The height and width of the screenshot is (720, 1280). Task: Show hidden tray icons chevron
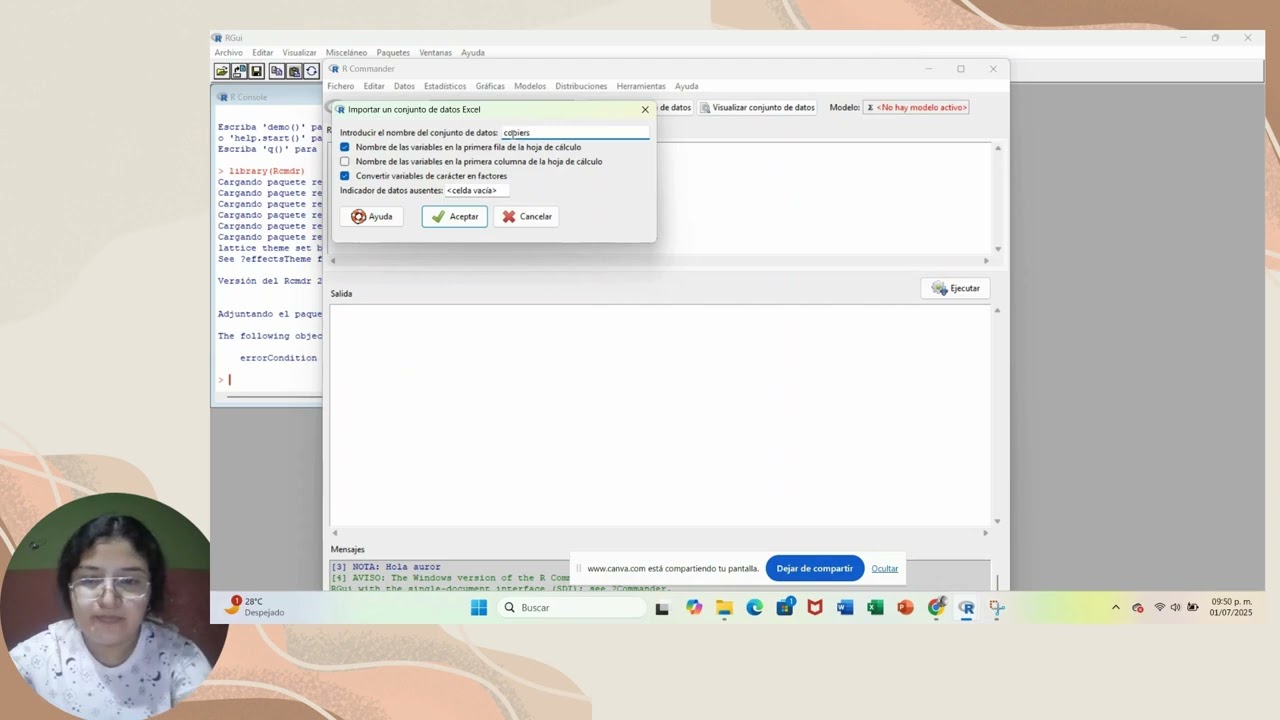point(1116,607)
